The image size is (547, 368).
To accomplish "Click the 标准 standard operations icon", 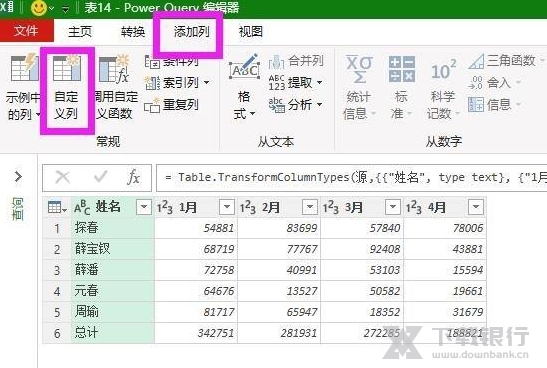I will [x=402, y=69].
